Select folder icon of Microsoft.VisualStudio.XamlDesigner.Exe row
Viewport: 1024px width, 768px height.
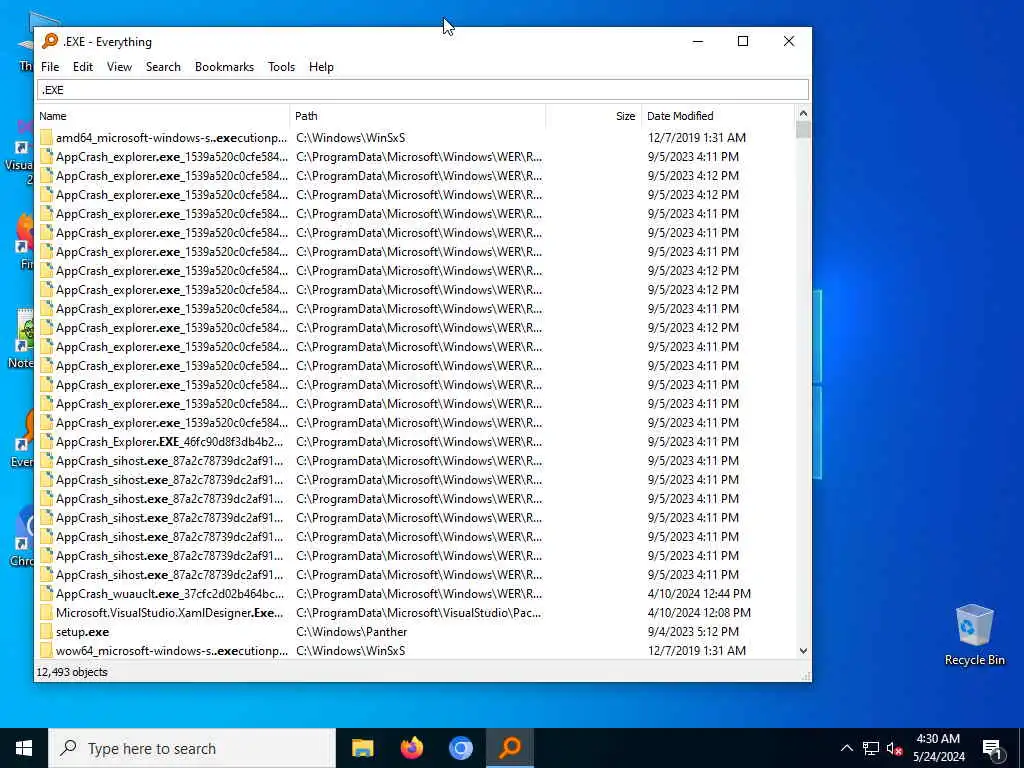pyautogui.click(x=46, y=613)
